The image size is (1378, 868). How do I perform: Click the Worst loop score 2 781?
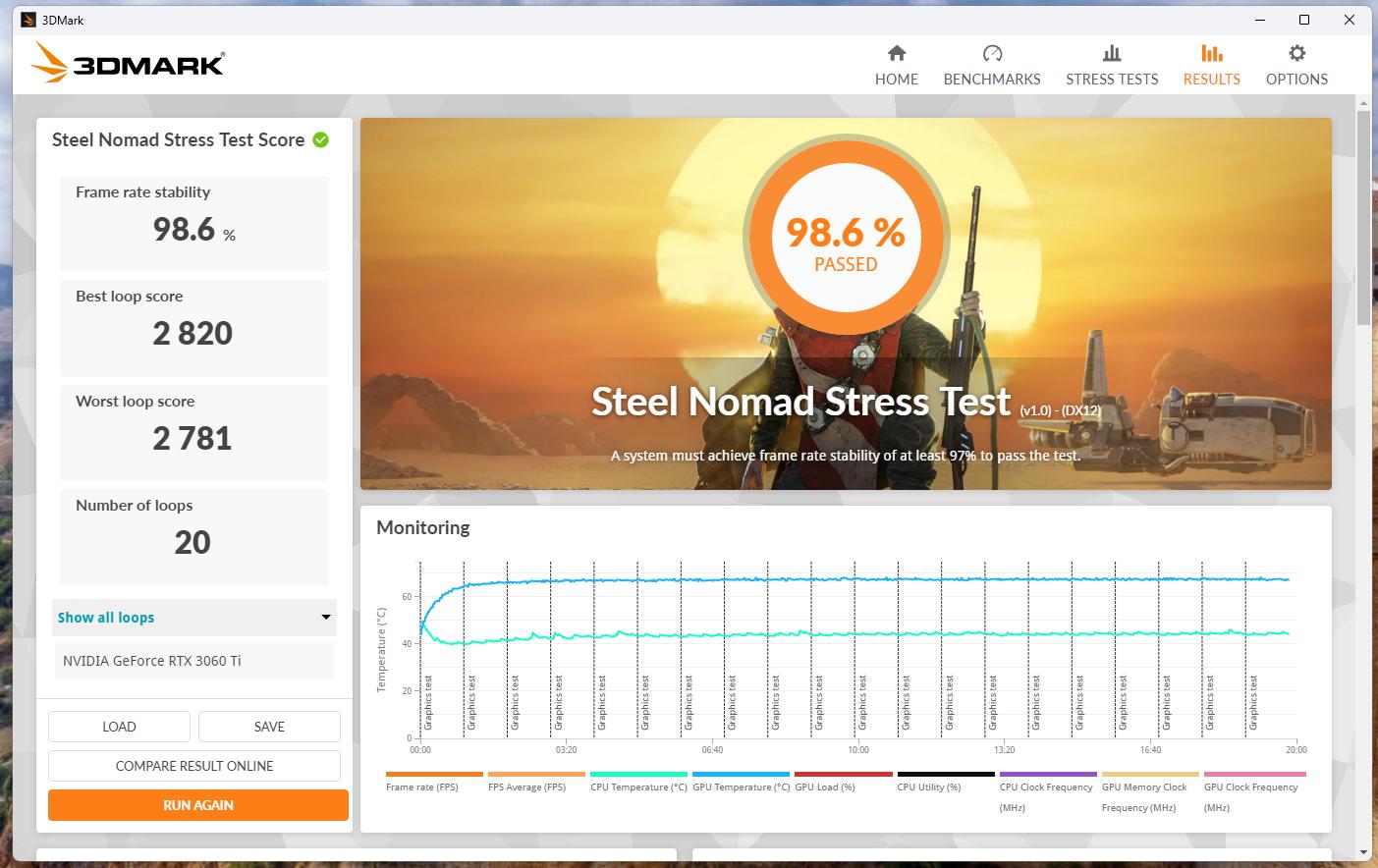(193, 438)
